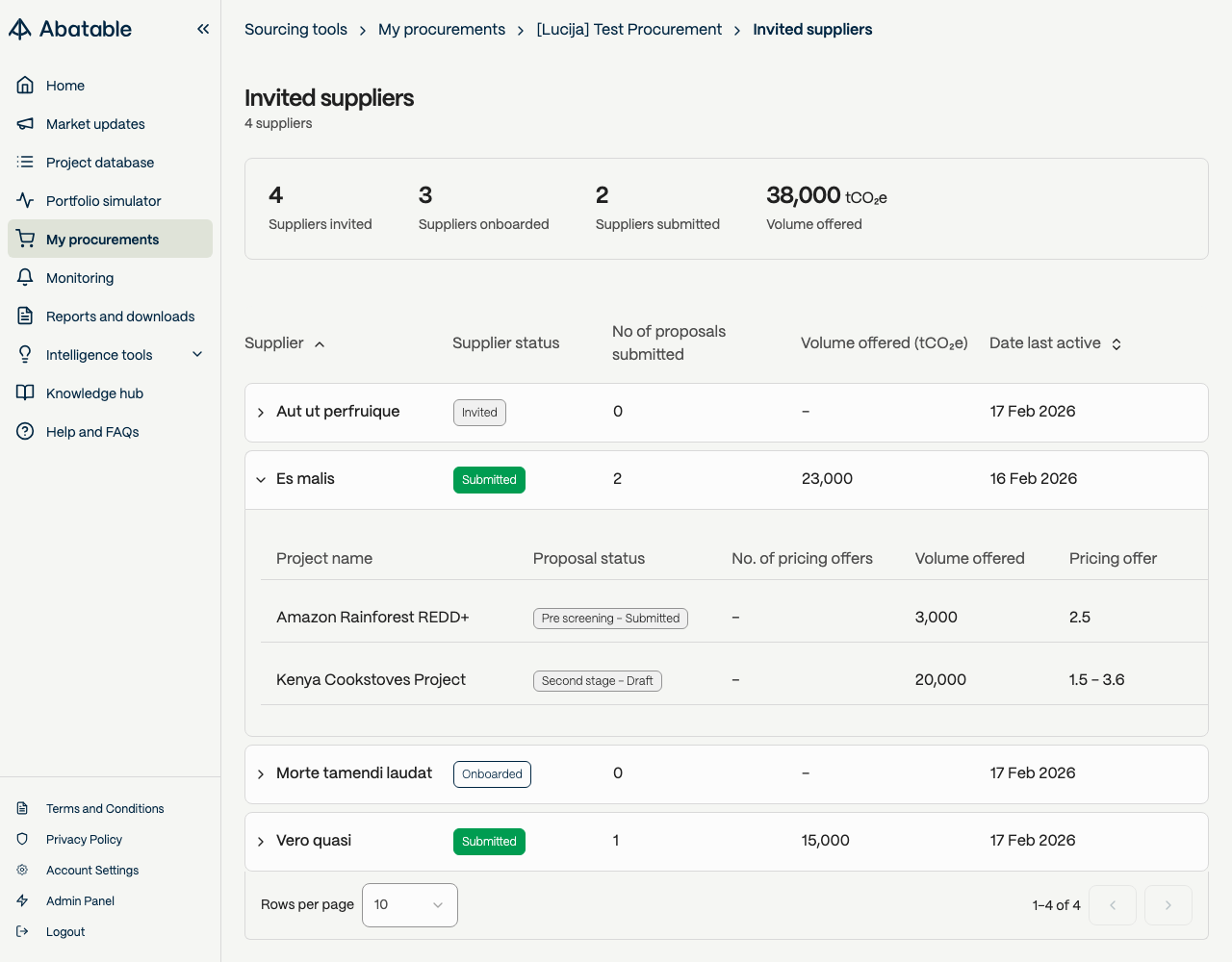Open Portfolio simulator pulse icon
The image size is (1232, 962).
point(25,201)
